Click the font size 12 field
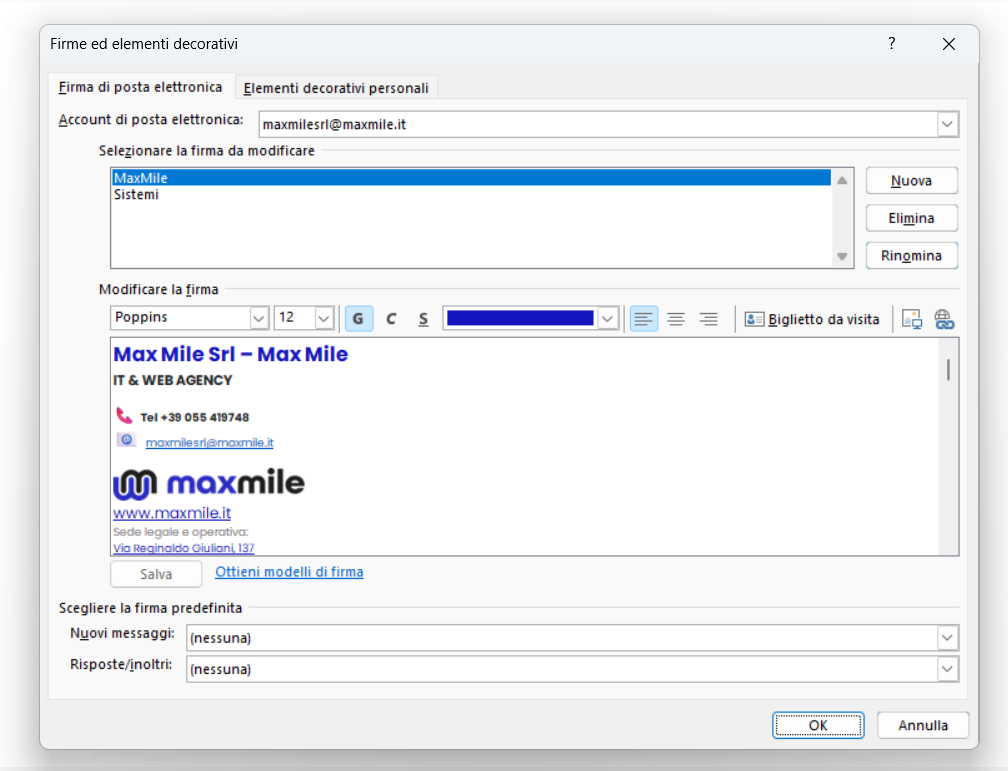Screen dimensions: 1008x771 coord(294,318)
